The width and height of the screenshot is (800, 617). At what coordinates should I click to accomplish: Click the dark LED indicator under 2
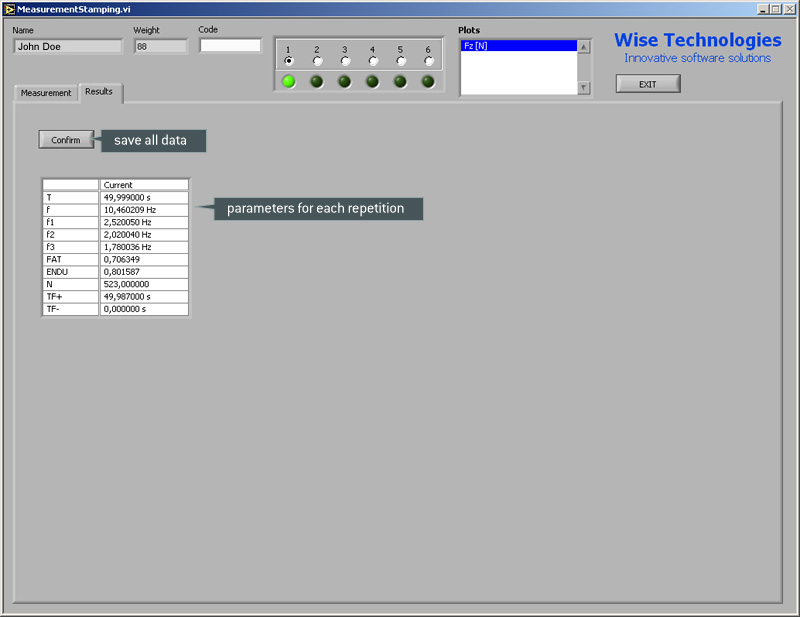pos(317,81)
